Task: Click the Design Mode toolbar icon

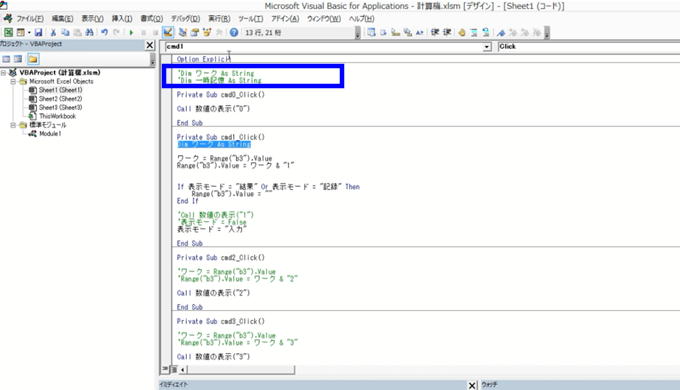Action: click(168, 32)
